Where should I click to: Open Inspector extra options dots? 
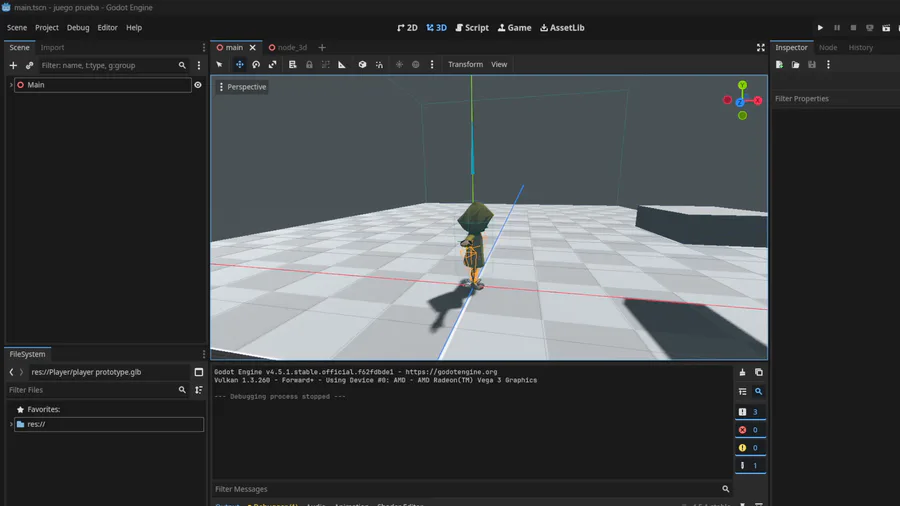click(828, 65)
